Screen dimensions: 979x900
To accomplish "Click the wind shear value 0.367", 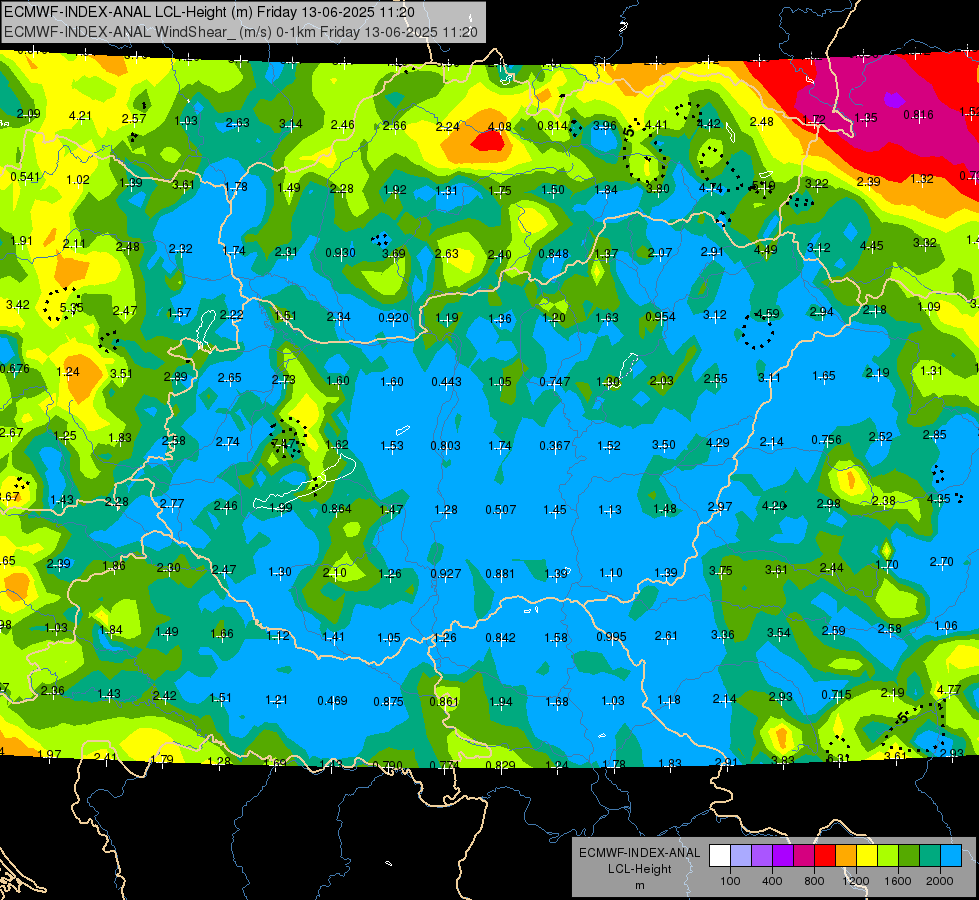I will (x=554, y=445).
